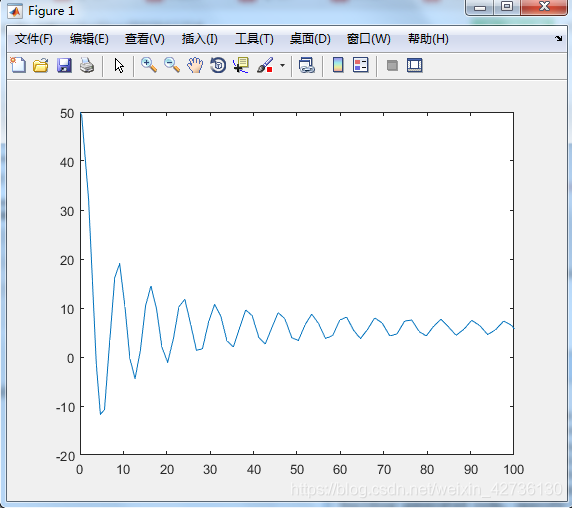The height and width of the screenshot is (508, 572).
Task: Click x-axis tick label 50
Action: pos(297,469)
